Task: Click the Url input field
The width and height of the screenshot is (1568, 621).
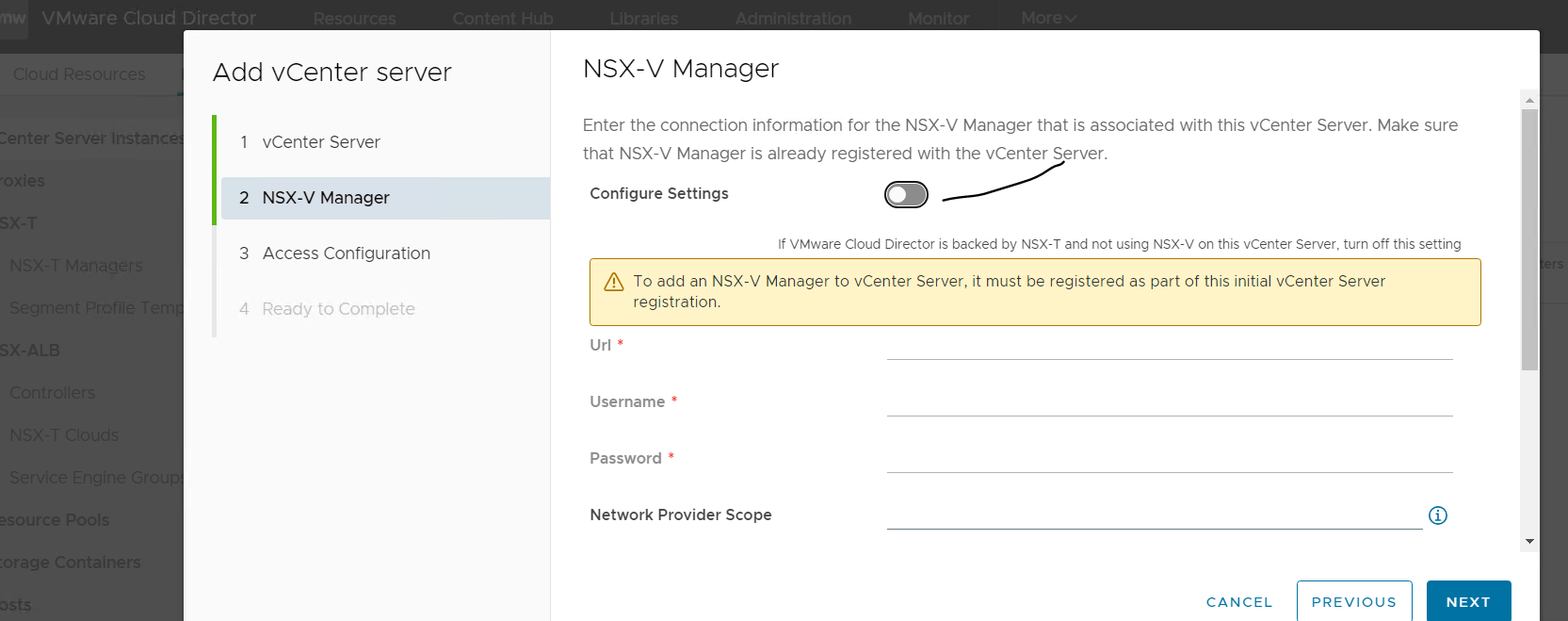Action: tap(1170, 346)
